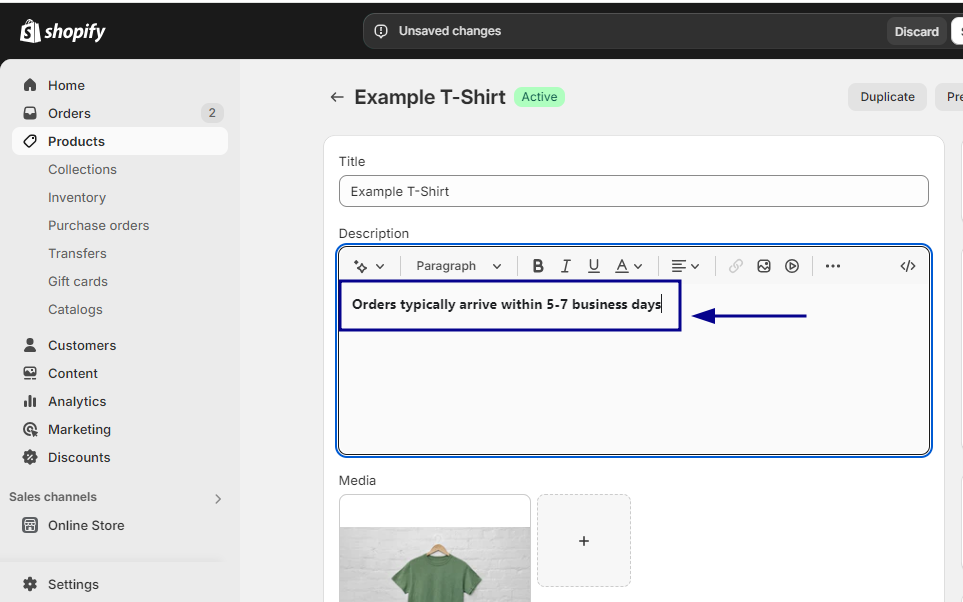Apply bold formatting in the description editor
The height and width of the screenshot is (602, 963).
(538, 265)
